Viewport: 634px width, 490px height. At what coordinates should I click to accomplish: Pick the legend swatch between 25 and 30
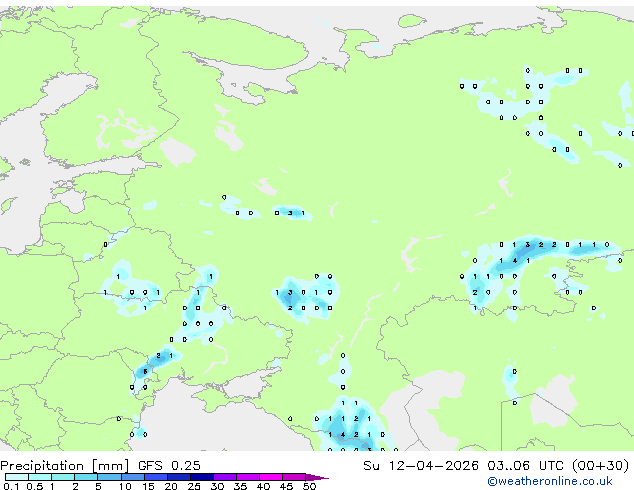201,477
